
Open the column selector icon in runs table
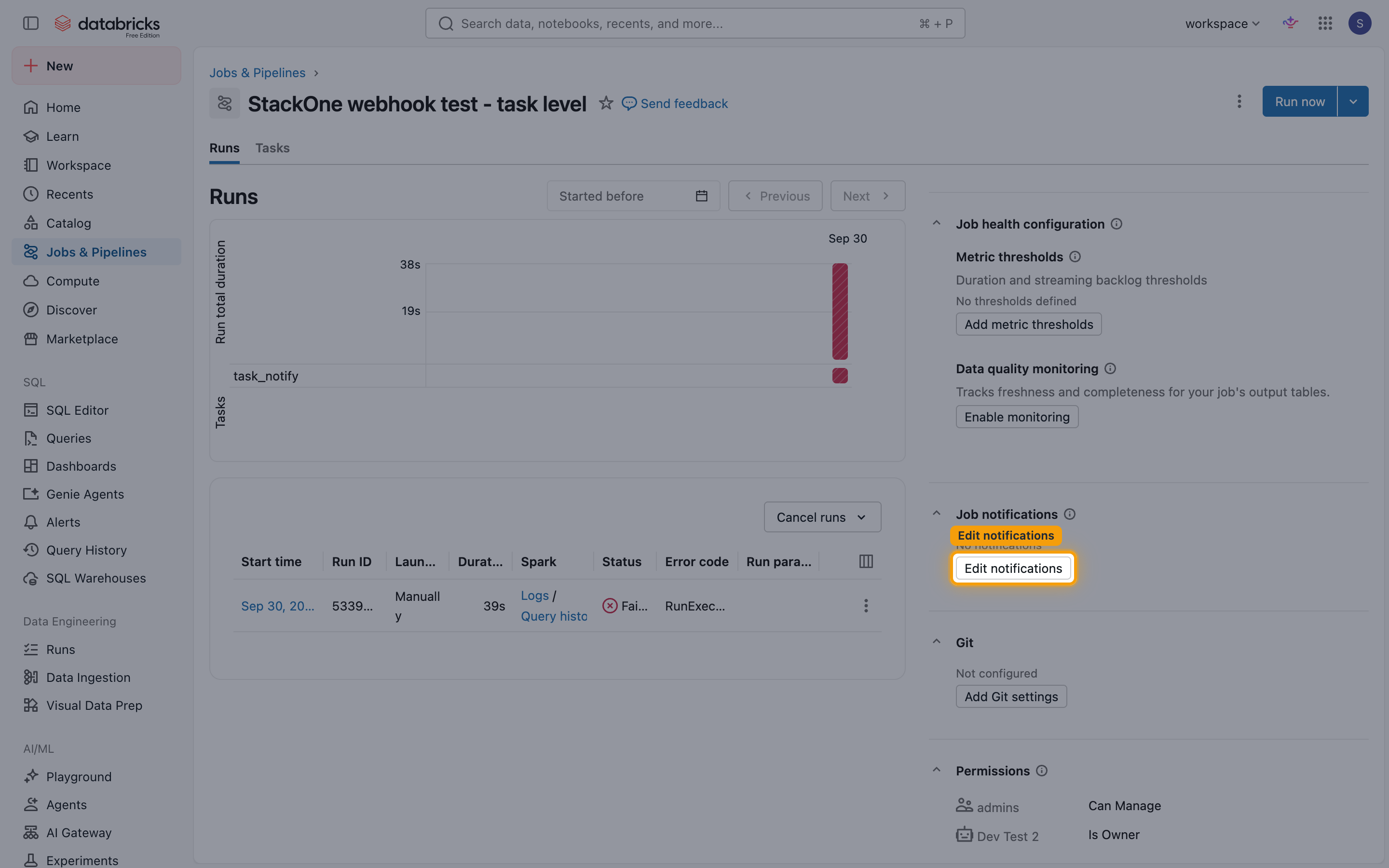pos(866,561)
